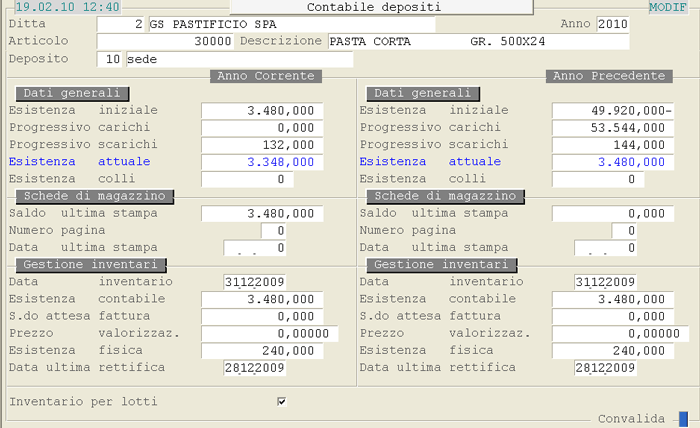This screenshot has width=700, height=428.
Task: Select Esistenza fisica field for previous year
Action: click(x=610, y=351)
